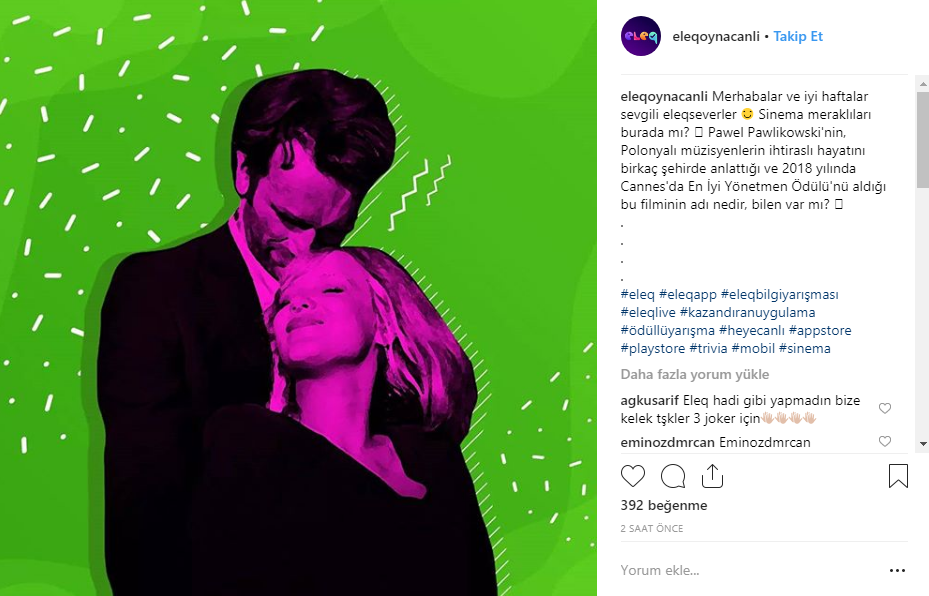Image resolution: width=929 pixels, height=596 pixels.
Task: Open the #sinema hashtag
Action: pos(806,348)
